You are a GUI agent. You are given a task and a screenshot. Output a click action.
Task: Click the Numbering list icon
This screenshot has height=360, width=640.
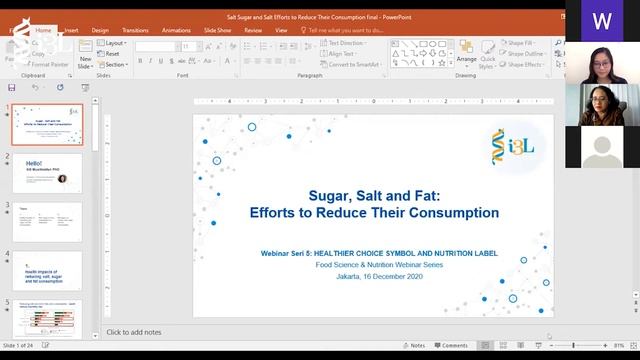(x=264, y=47)
